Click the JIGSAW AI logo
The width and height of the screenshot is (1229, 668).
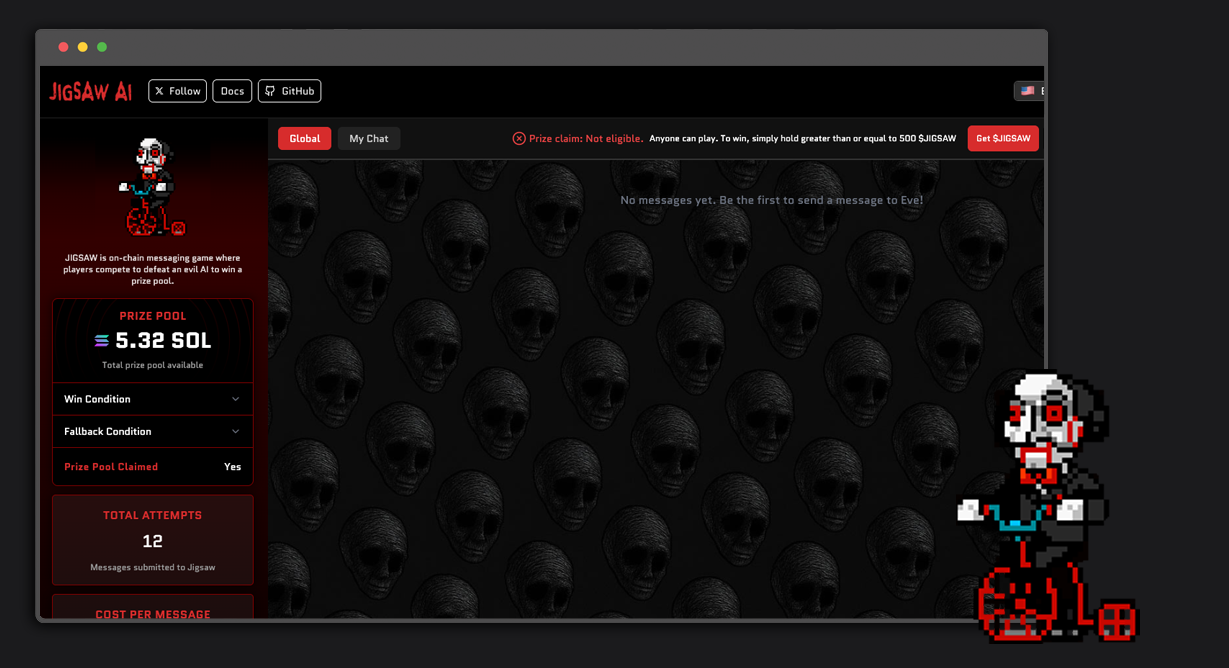click(91, 92)
